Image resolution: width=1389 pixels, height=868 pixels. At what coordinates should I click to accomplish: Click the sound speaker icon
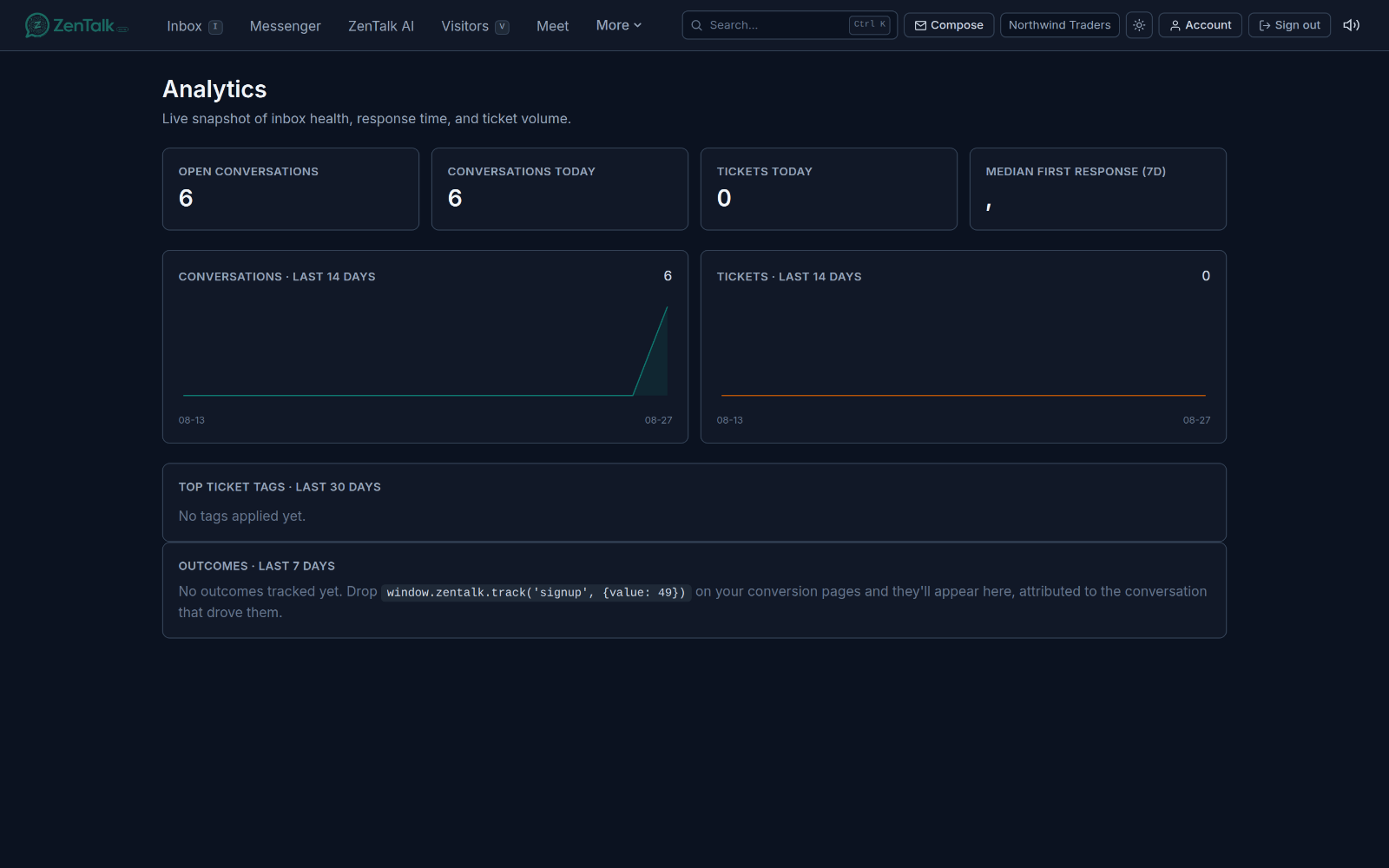coord(1351,25)
